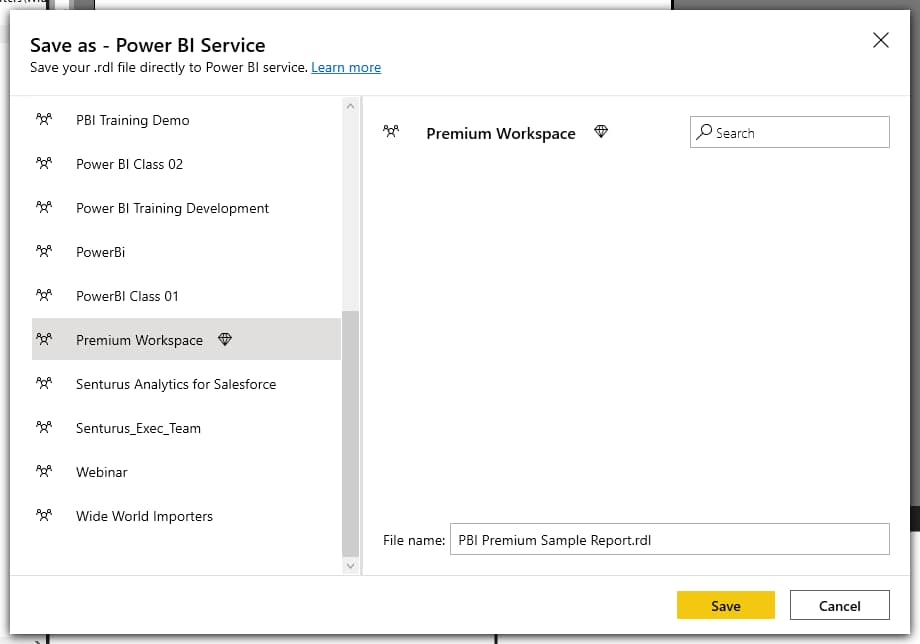Image resolution: width=920 pixels, height=644 pixels.
Task: Click the workspace icon beside Wide World Importers
Action: tap(43, 516)
